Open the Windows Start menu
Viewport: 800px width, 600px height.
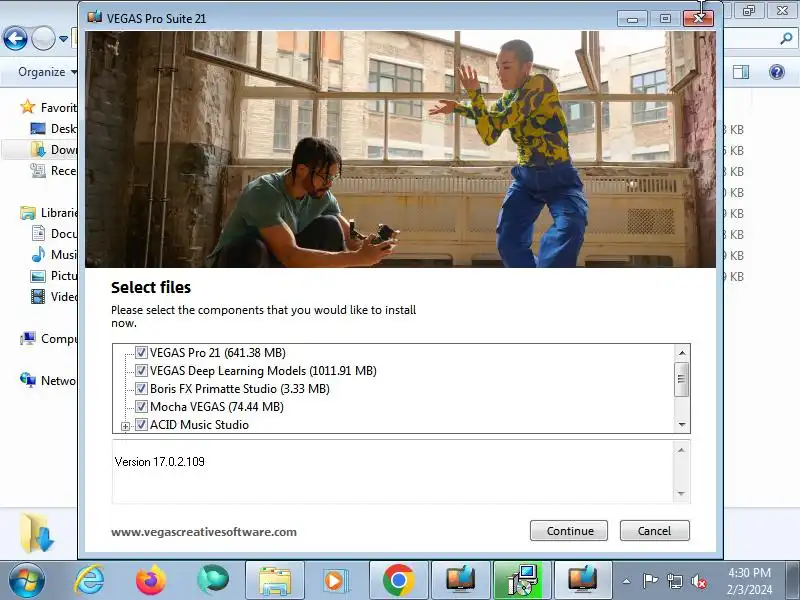pos(26,581)
